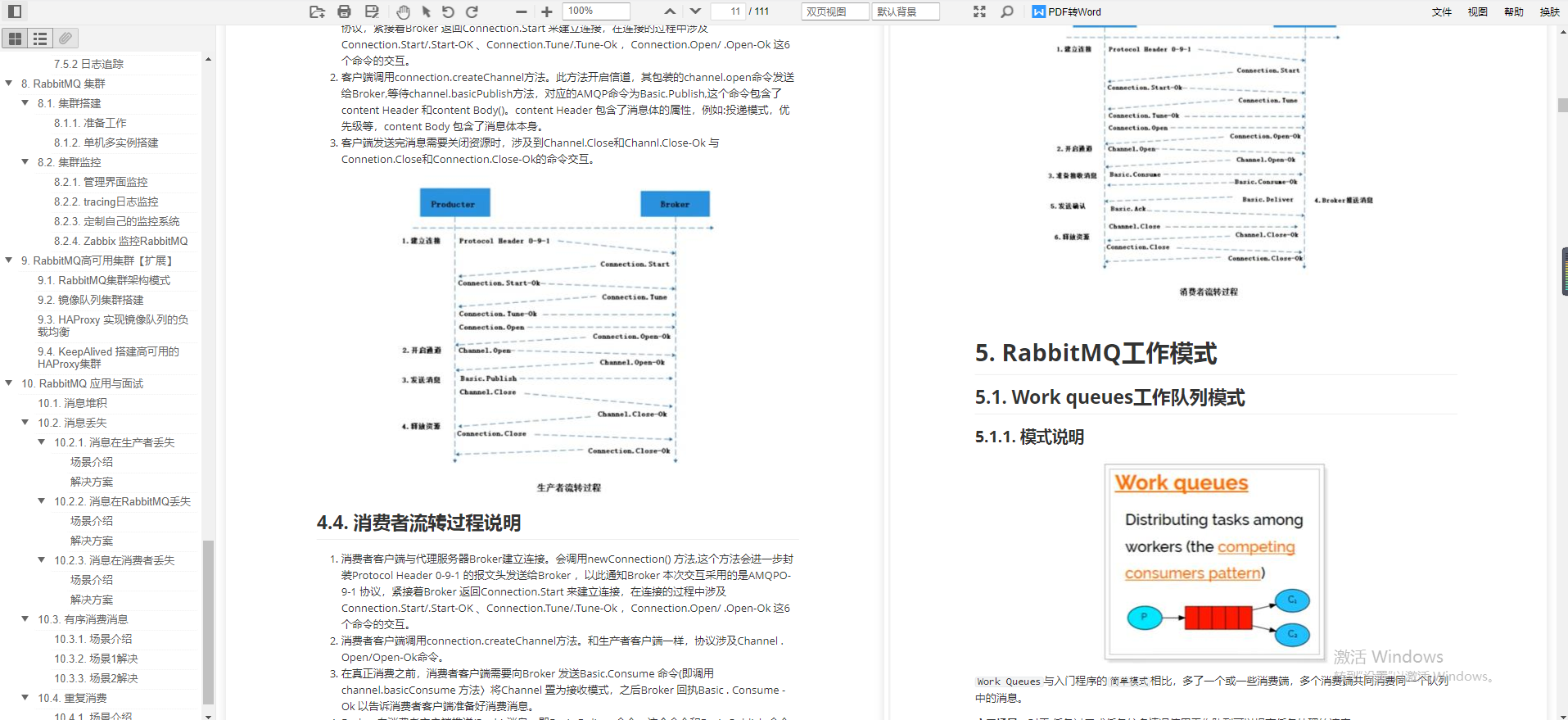Jump to outline entry 8.2.2. tracing日志监控
The image size is (1568, 720).
click(106, 202)
